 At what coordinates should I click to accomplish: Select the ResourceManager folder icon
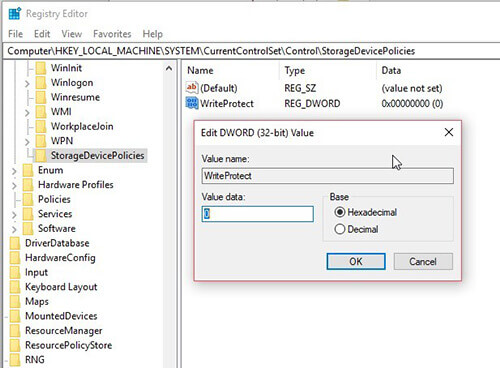[15, 331]
